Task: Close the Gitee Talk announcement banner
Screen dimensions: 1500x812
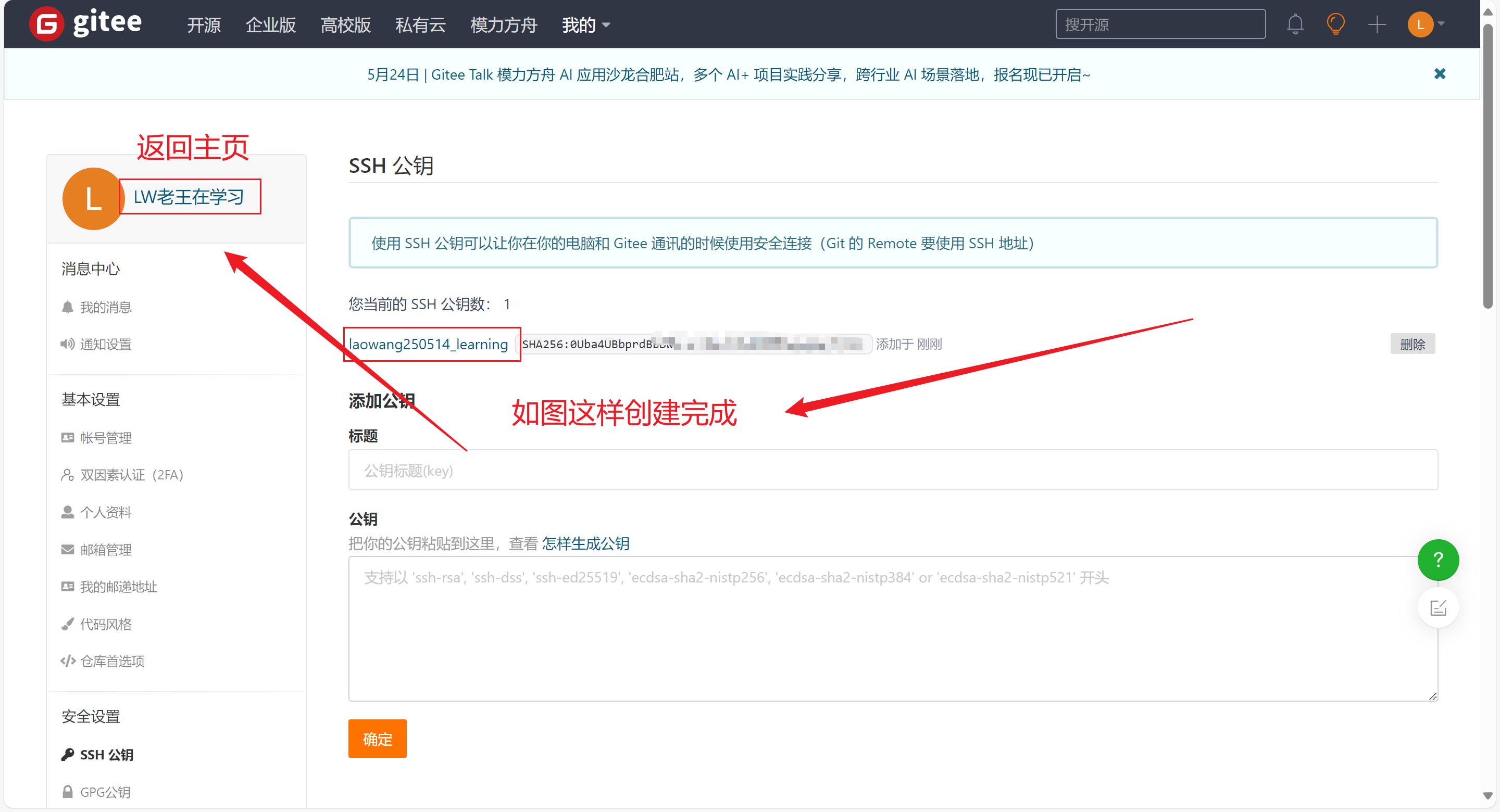Action: [x=1440, y=74]
